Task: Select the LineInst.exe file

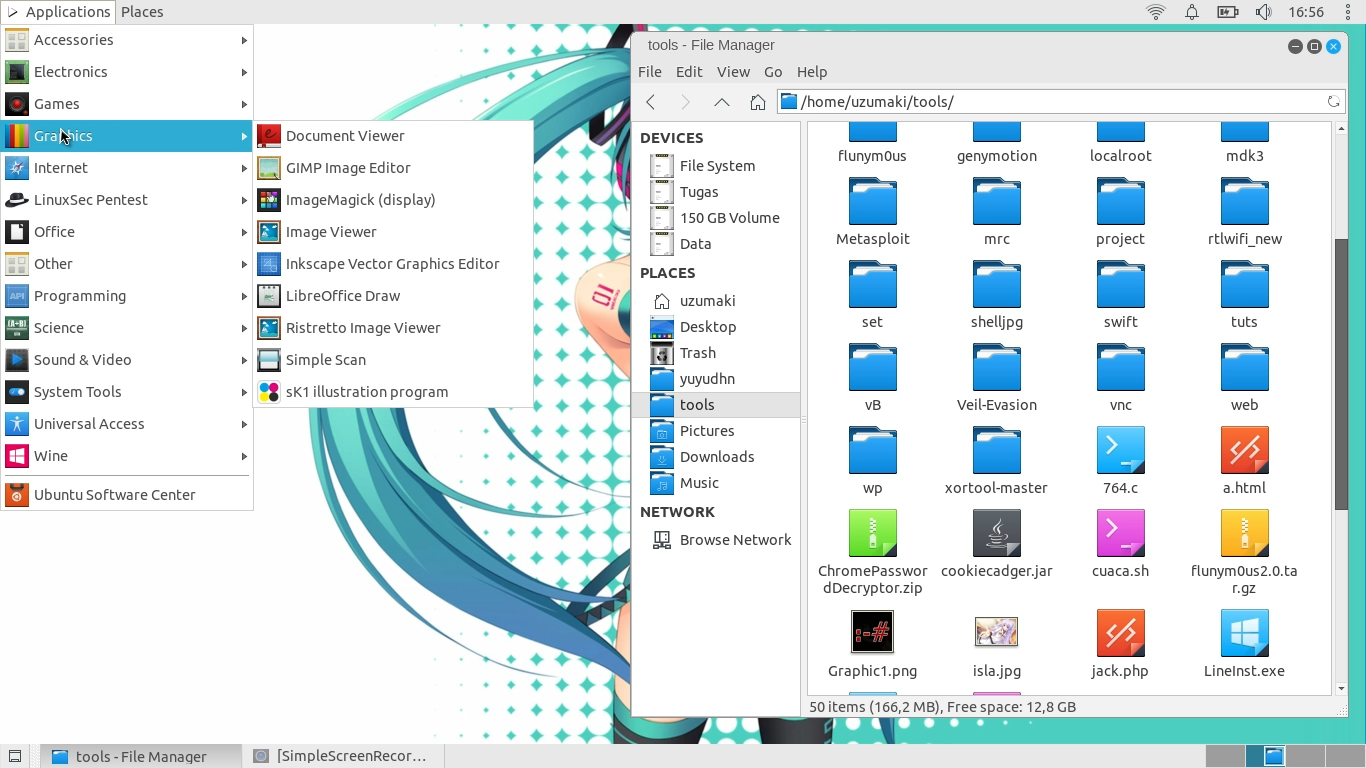Action: (1244, 644)
